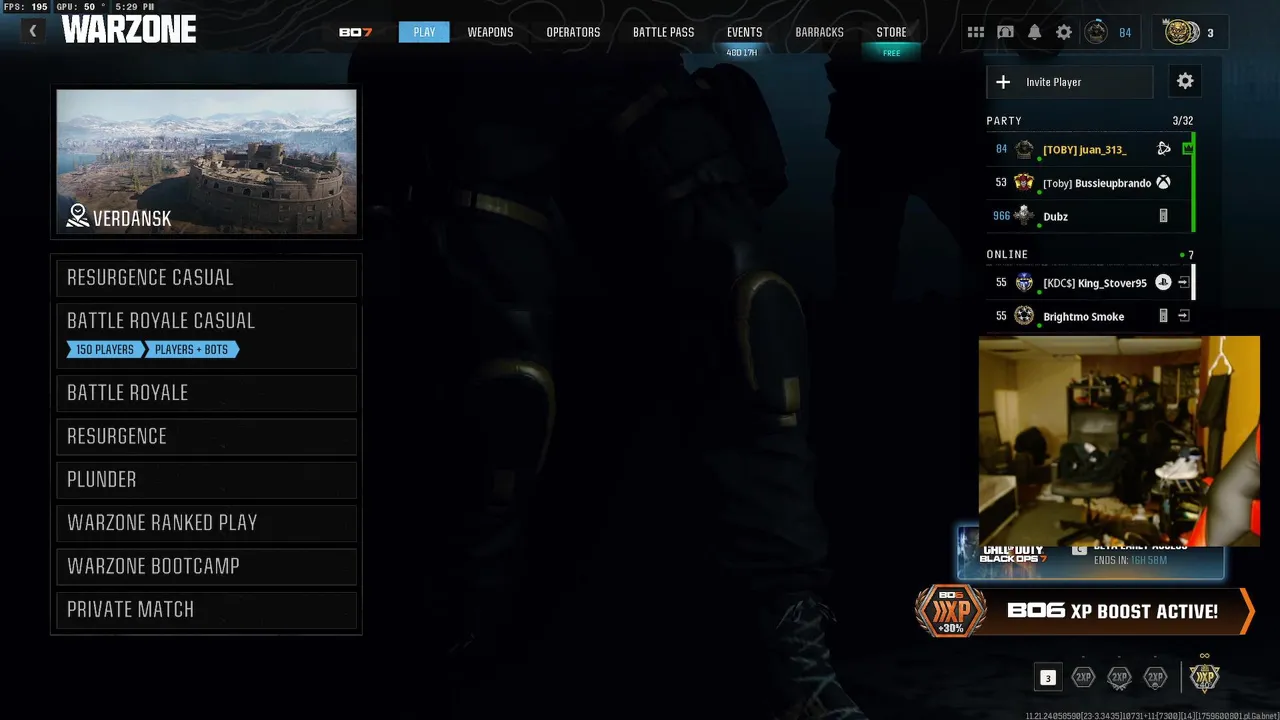This screenshot has height=720, width=1280.
Task: Click the party count 3/32
Action: [1182, 121]
